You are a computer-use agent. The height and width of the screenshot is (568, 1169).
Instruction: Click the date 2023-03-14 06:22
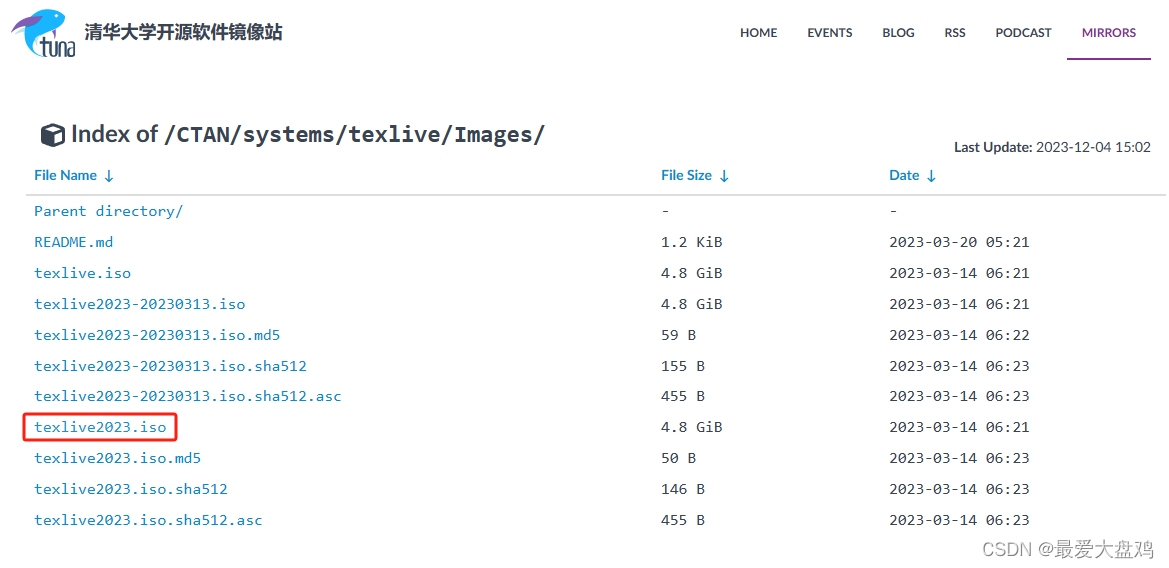click(960, 335)
